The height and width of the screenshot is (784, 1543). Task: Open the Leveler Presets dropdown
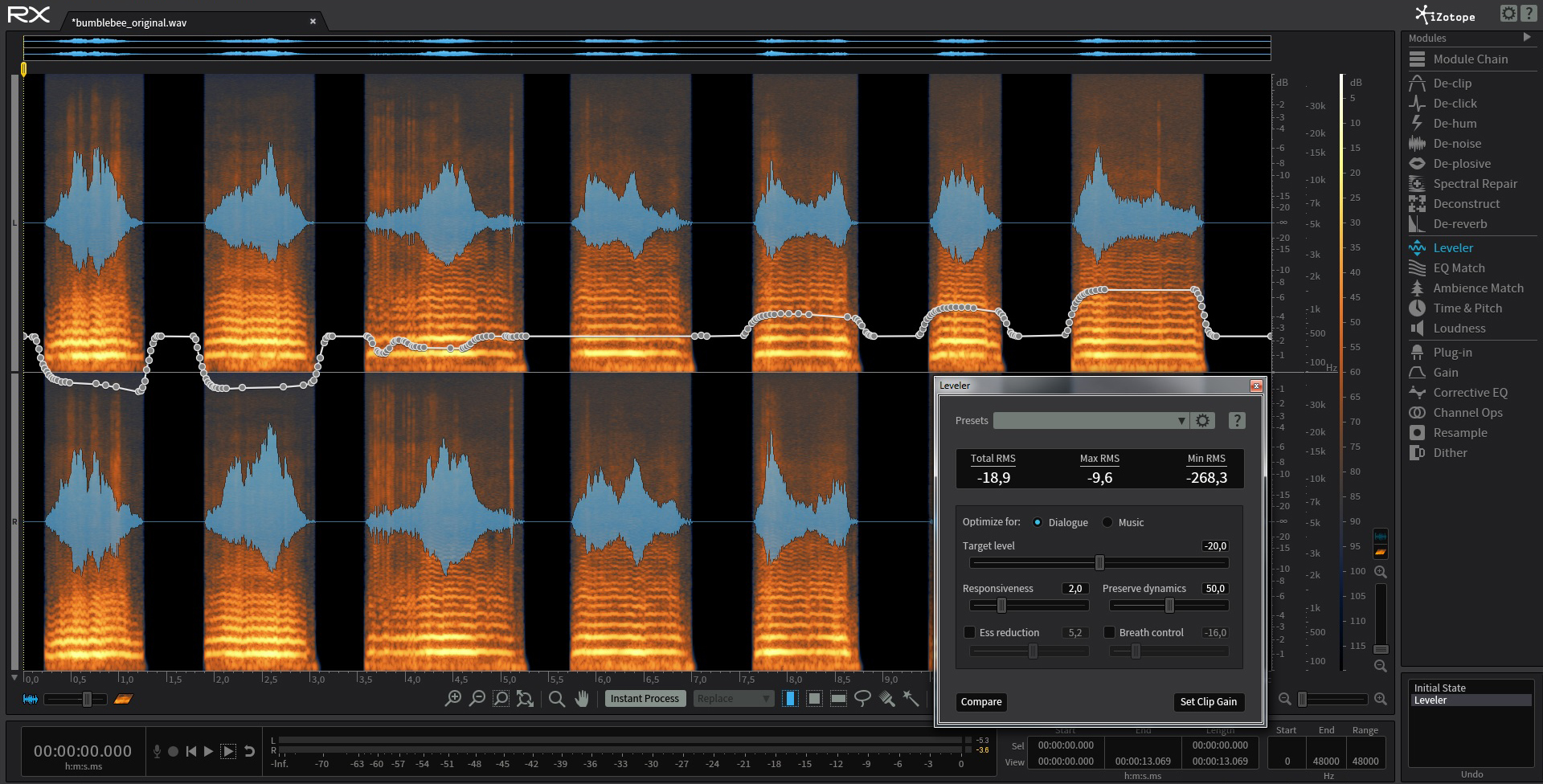[x=1091, y=421]
